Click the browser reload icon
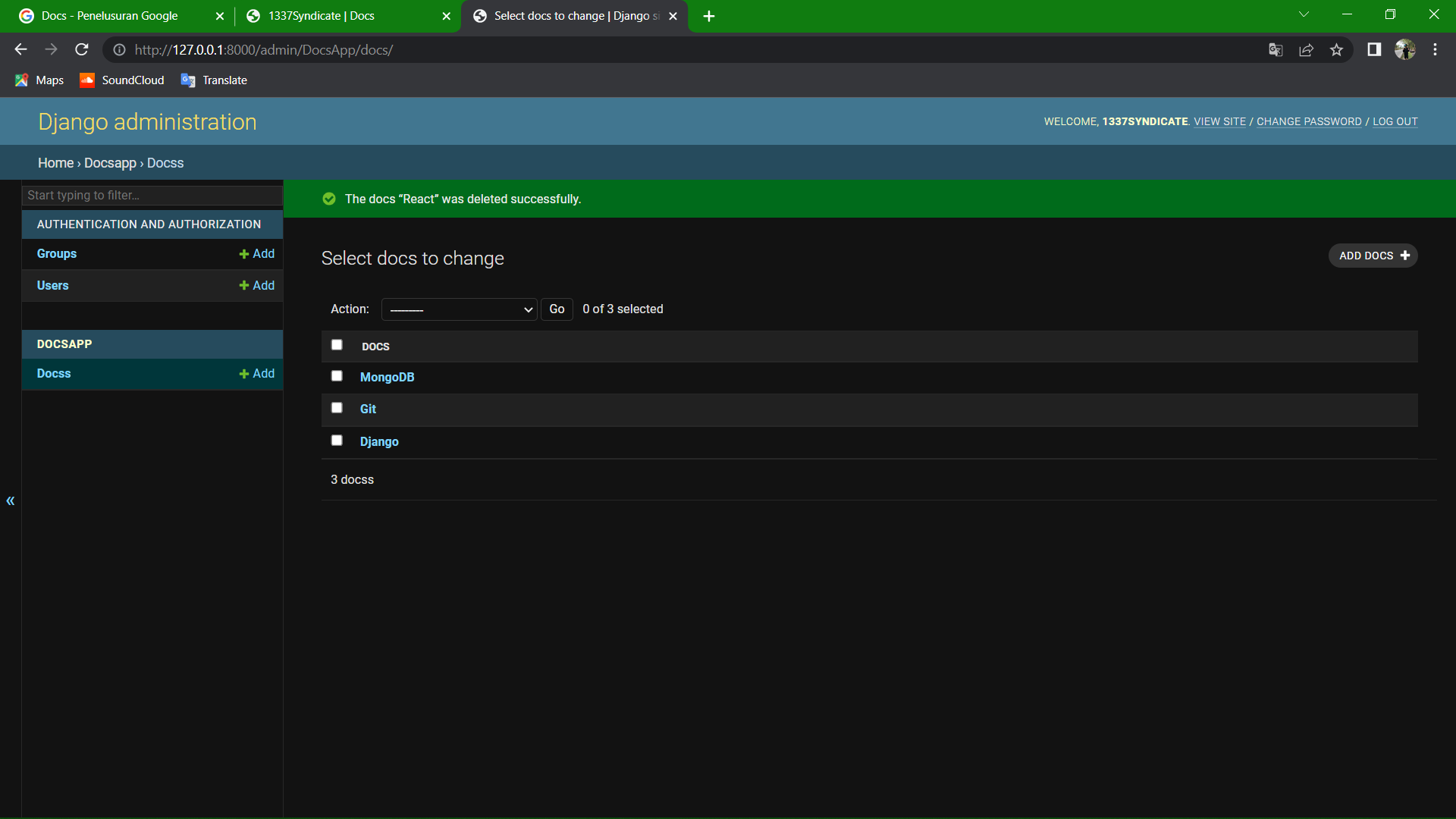Screen dimensions: 1456x819 [82, 50]
